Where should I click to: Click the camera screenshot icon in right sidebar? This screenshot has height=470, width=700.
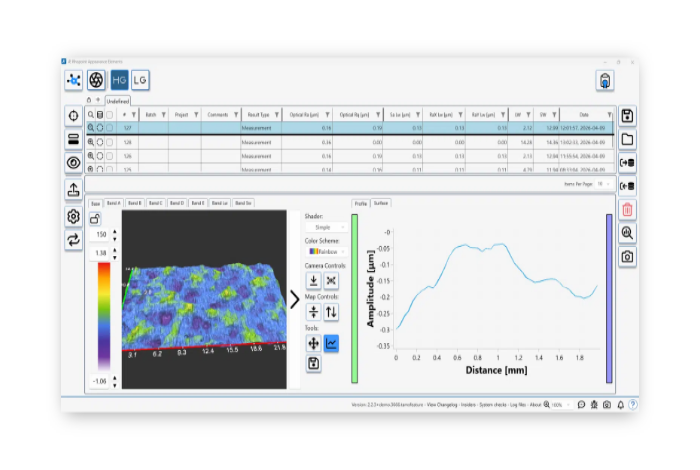(627, 257)
